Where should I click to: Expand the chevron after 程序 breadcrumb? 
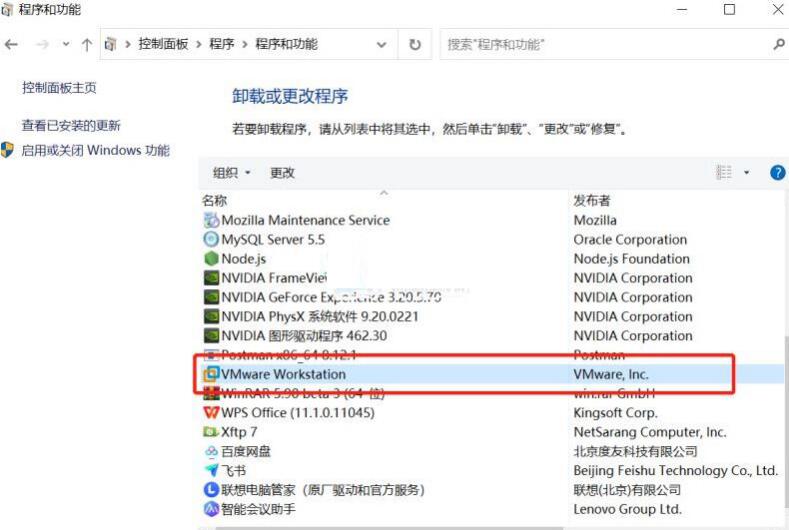point(245,45)
